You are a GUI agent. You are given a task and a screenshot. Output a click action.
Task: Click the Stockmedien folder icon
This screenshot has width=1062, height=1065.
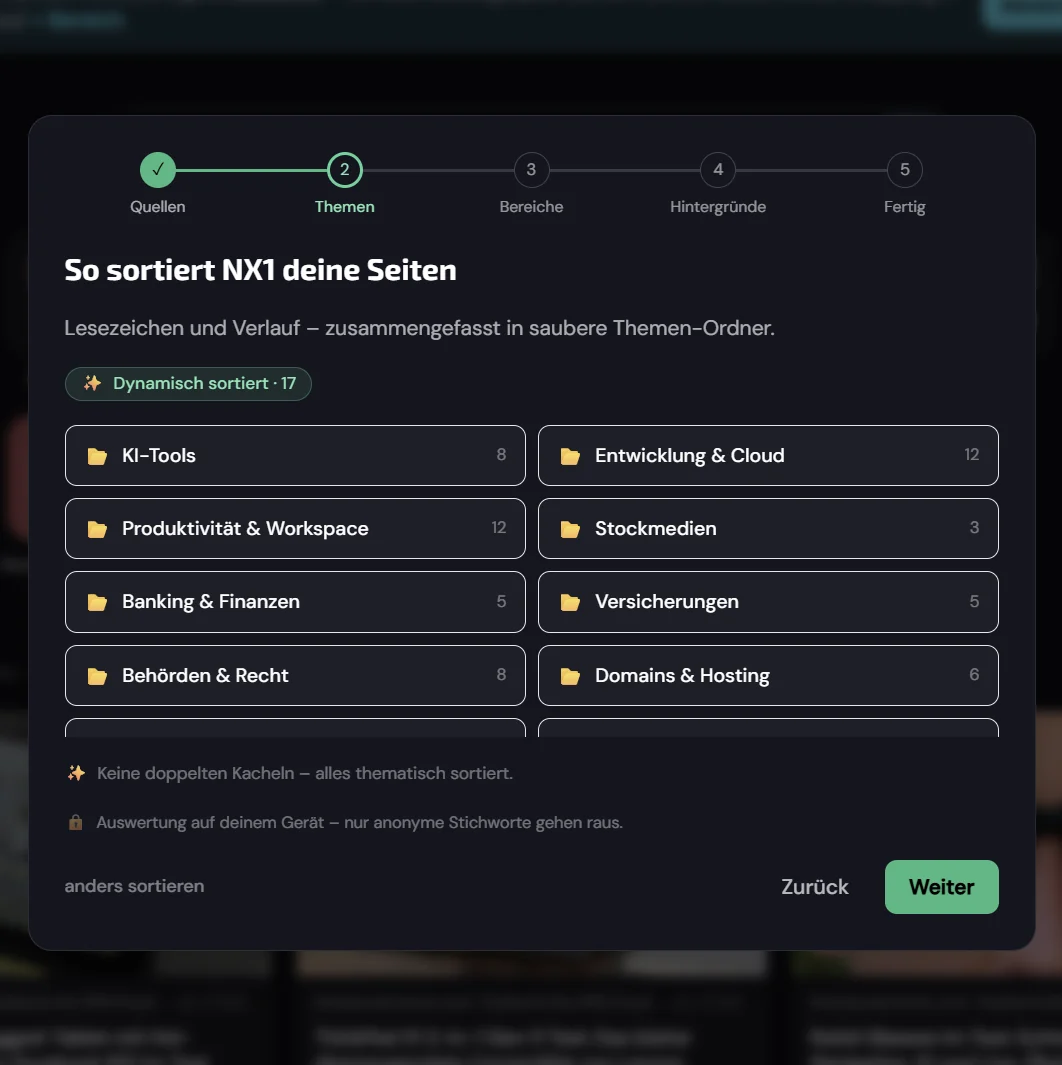click(570, 529)
